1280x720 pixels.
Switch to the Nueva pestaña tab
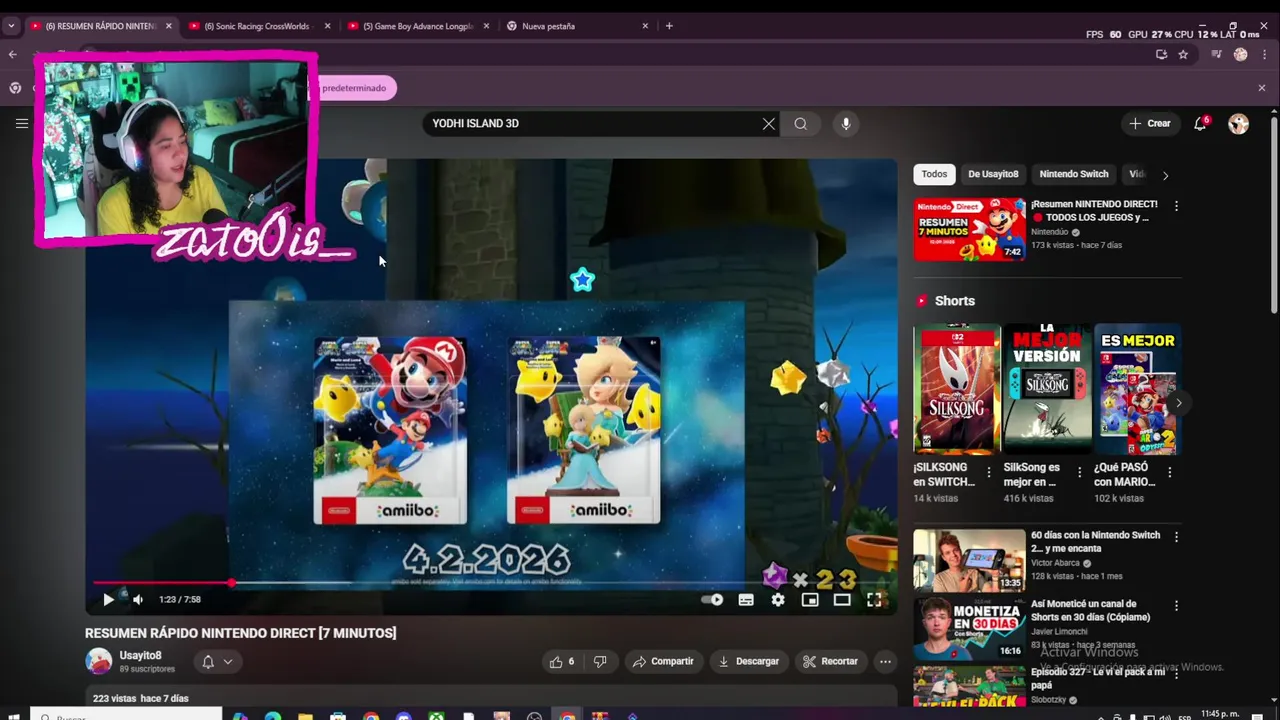click(576, 26)
